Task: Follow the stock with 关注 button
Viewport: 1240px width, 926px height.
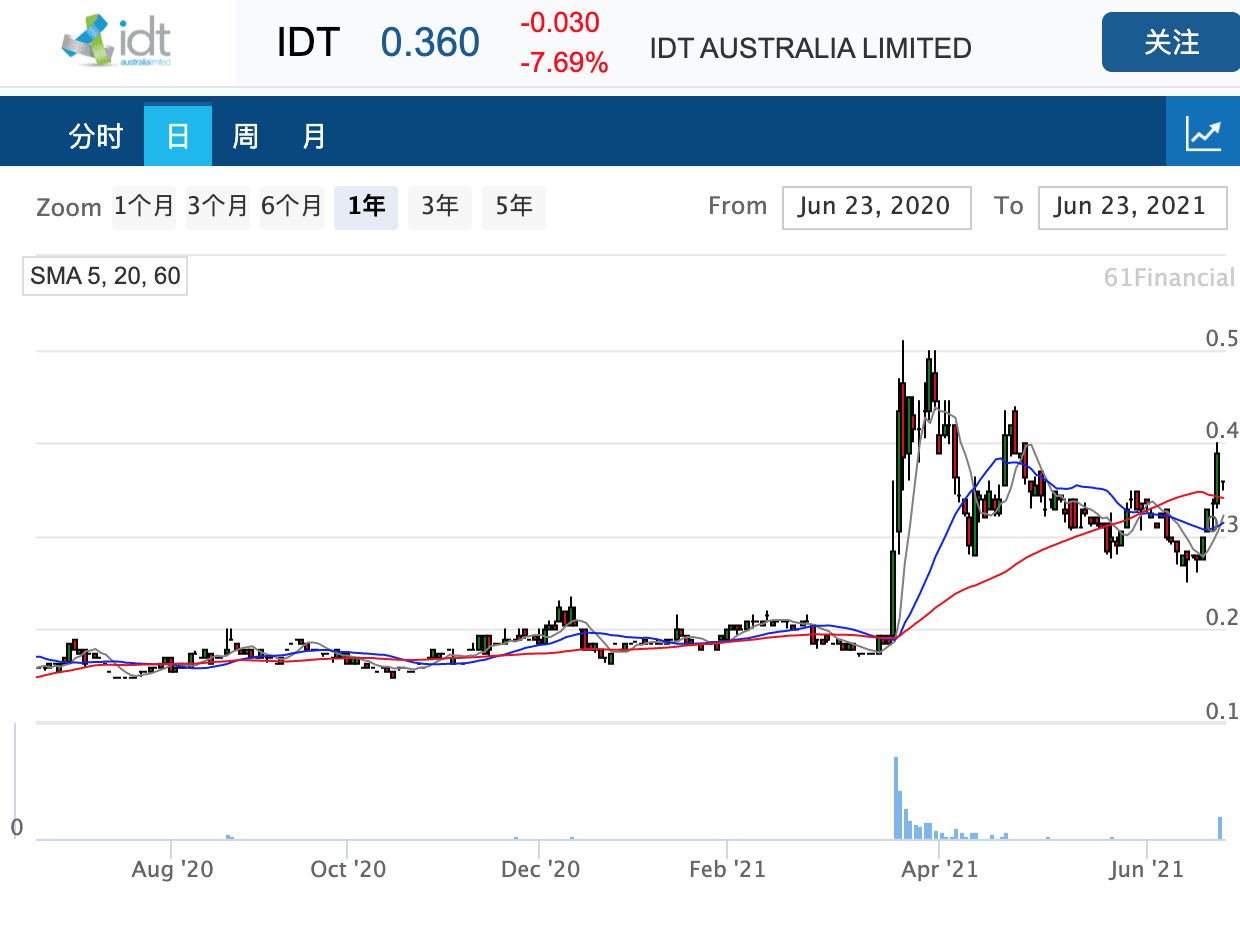Action: coord(1171,42)
